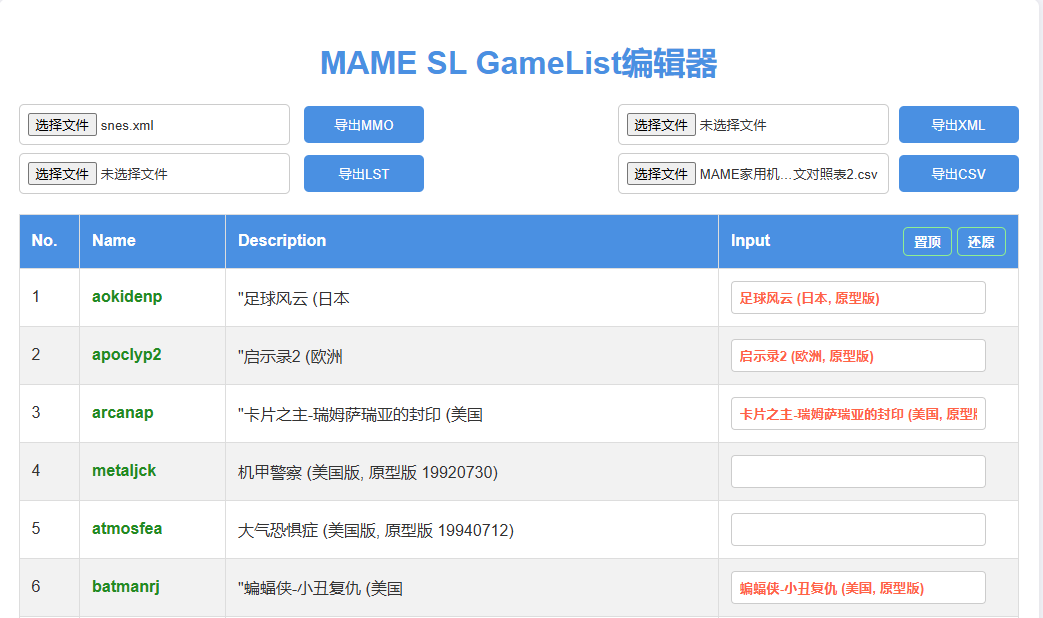Select the arcanap game name
1043x618 pixels.
pyautogui.click(x=122, y=413)
